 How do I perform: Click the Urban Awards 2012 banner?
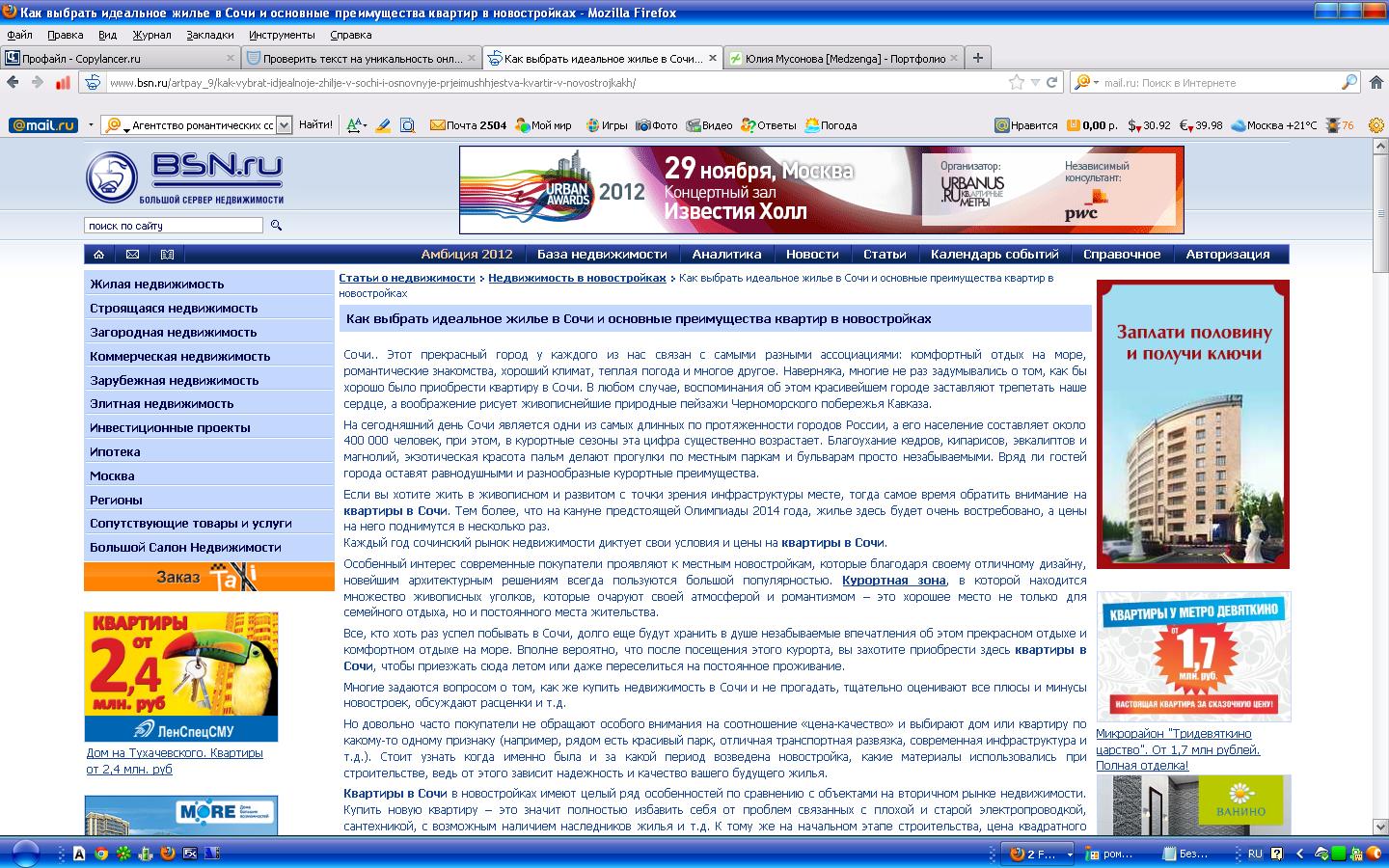[x=822, y=190]
